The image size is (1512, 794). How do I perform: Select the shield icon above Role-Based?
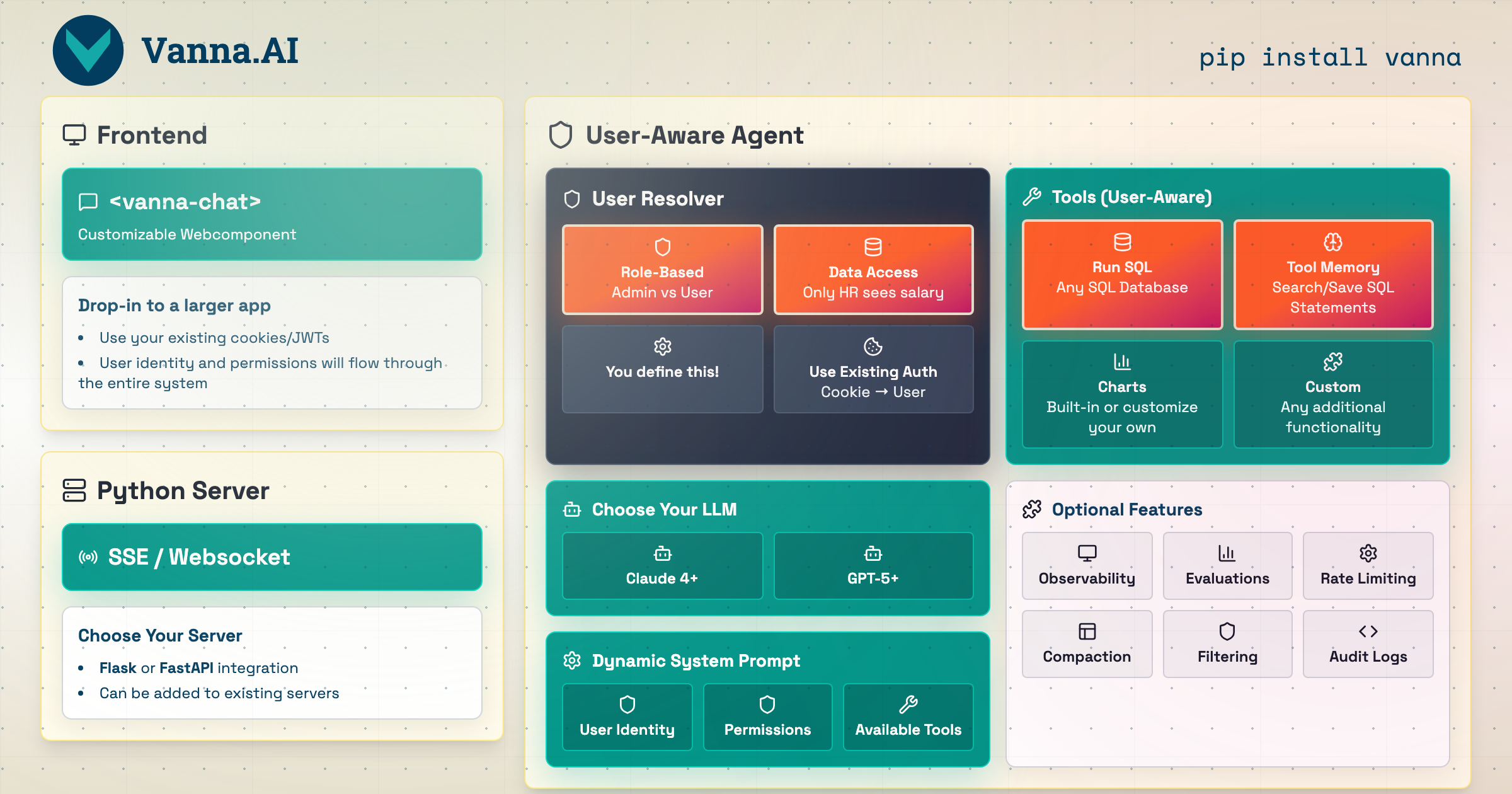point(661,247)
